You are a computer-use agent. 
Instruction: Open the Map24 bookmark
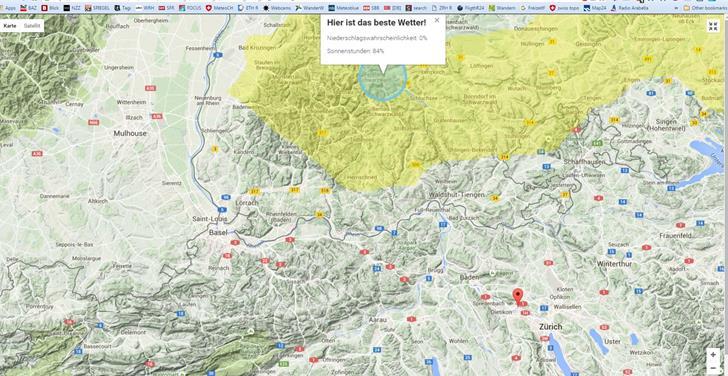coord(596,8)
